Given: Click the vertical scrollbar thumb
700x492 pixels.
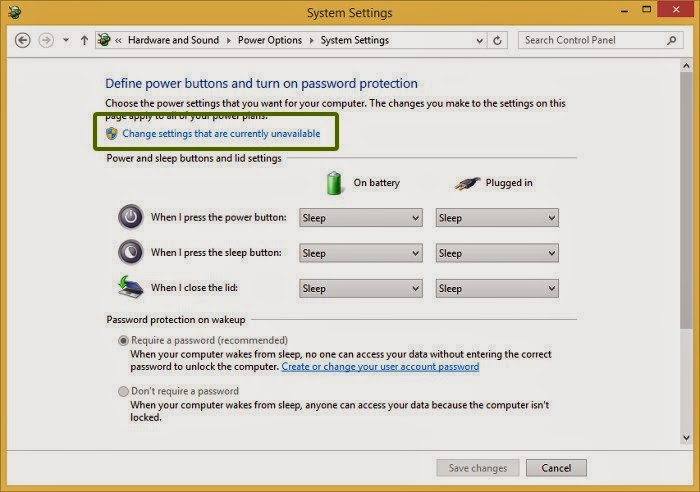Looking at the screenshot, I should pos(686,201).
